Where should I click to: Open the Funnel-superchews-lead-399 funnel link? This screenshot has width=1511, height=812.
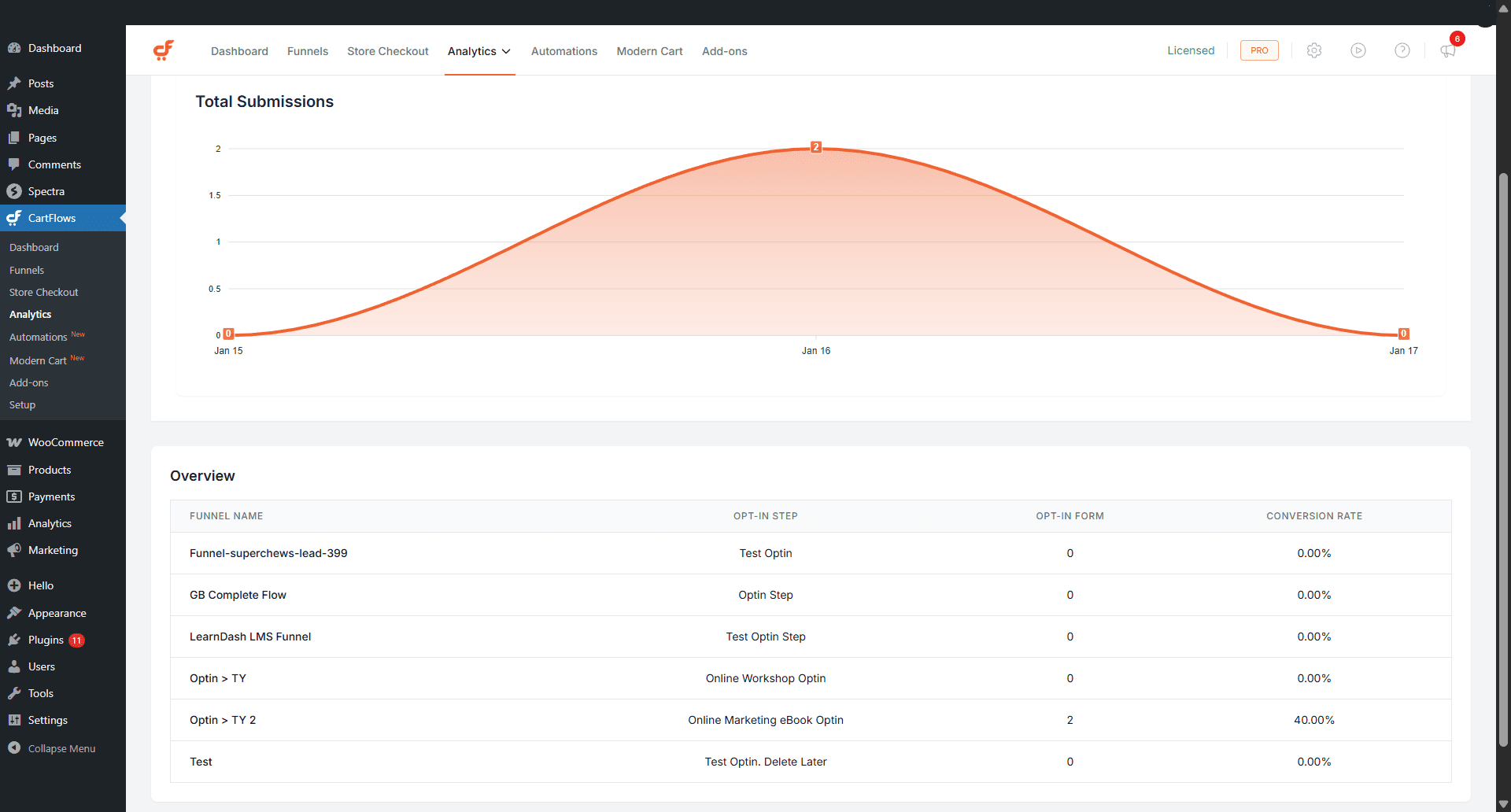(x=268, y=553)
